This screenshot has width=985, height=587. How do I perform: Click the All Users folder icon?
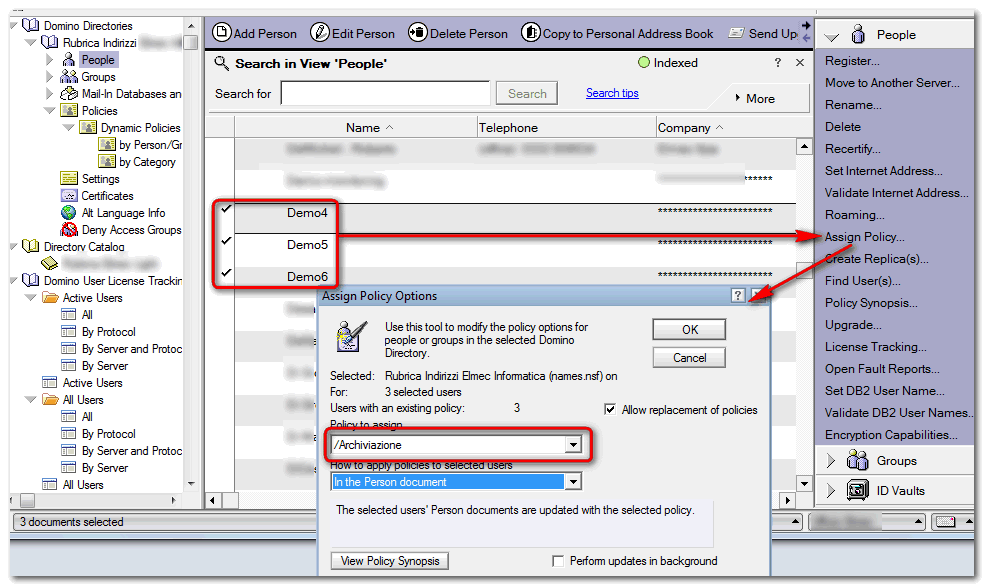point(50,399)
